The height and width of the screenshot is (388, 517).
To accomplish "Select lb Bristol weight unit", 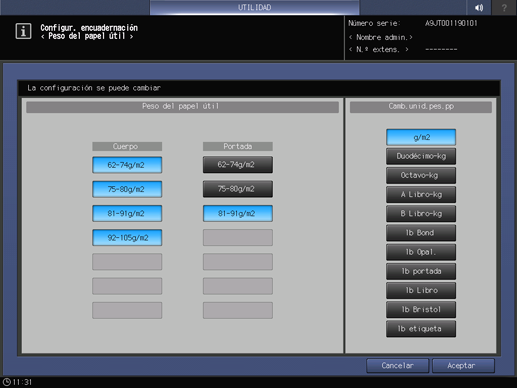I will coord(421,310).
